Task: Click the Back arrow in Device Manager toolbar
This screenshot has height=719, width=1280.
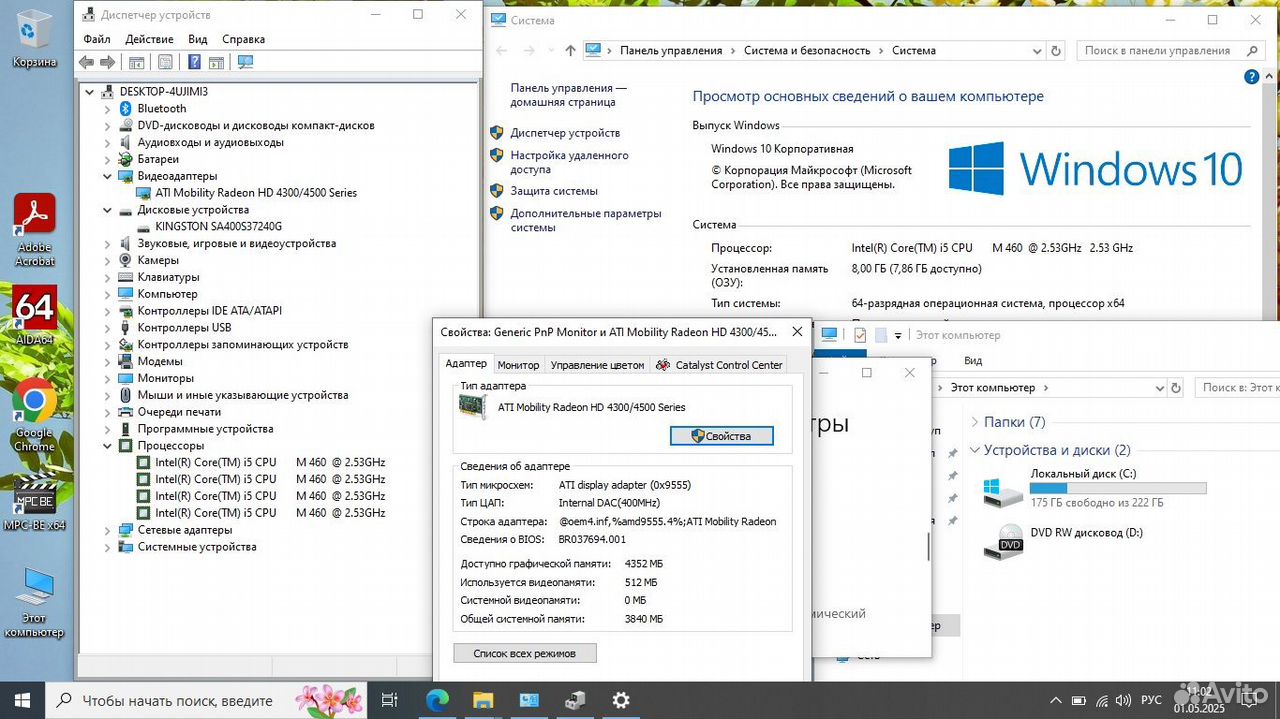Action: click(x=86, y=62)
